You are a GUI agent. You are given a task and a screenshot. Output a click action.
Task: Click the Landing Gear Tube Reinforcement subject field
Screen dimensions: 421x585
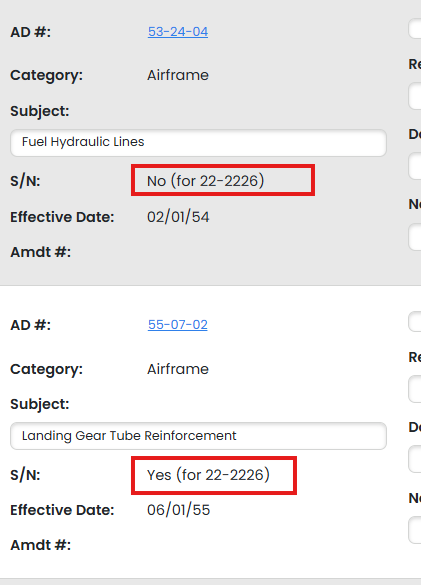[198, 436]
